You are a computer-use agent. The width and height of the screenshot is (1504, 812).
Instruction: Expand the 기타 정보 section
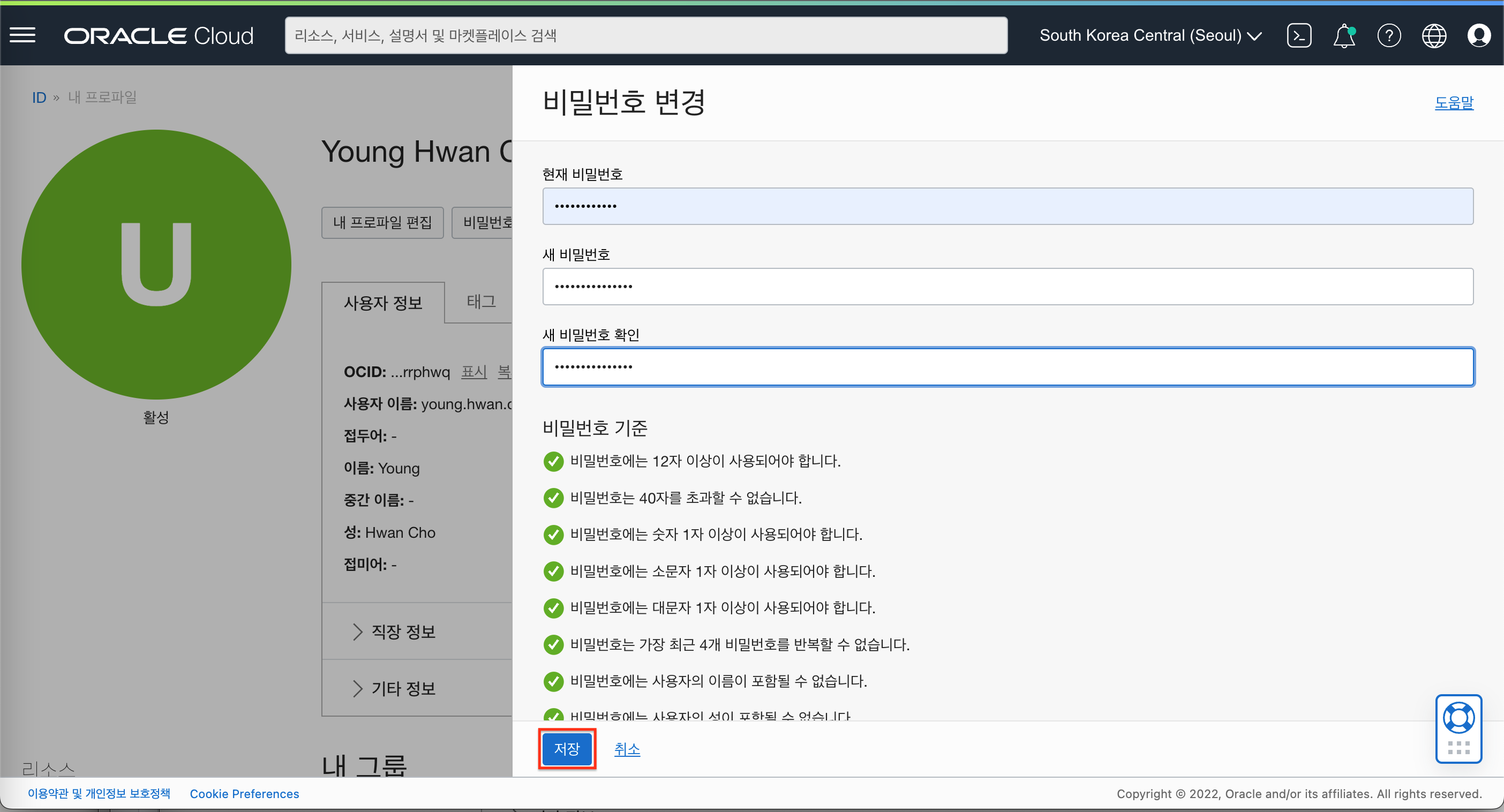395,689
